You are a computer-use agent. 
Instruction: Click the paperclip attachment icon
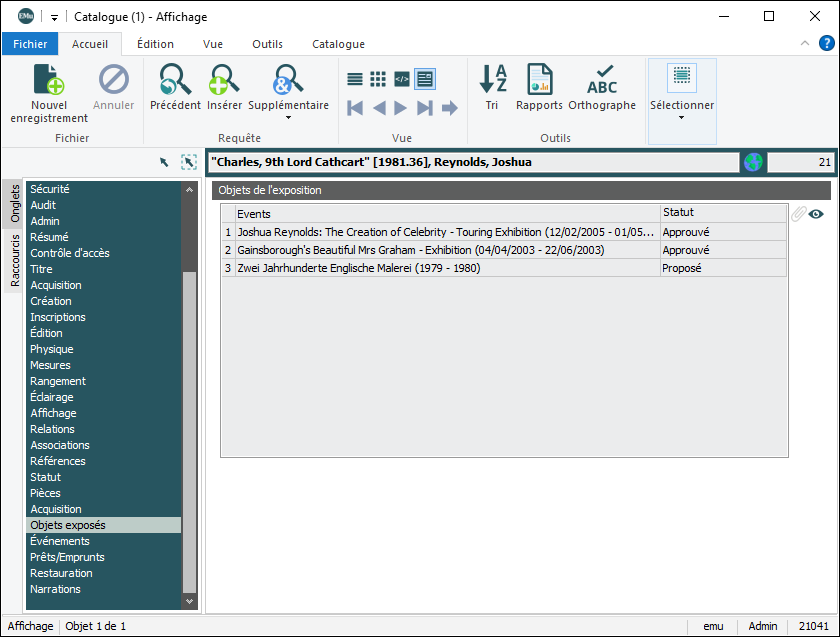797,214
